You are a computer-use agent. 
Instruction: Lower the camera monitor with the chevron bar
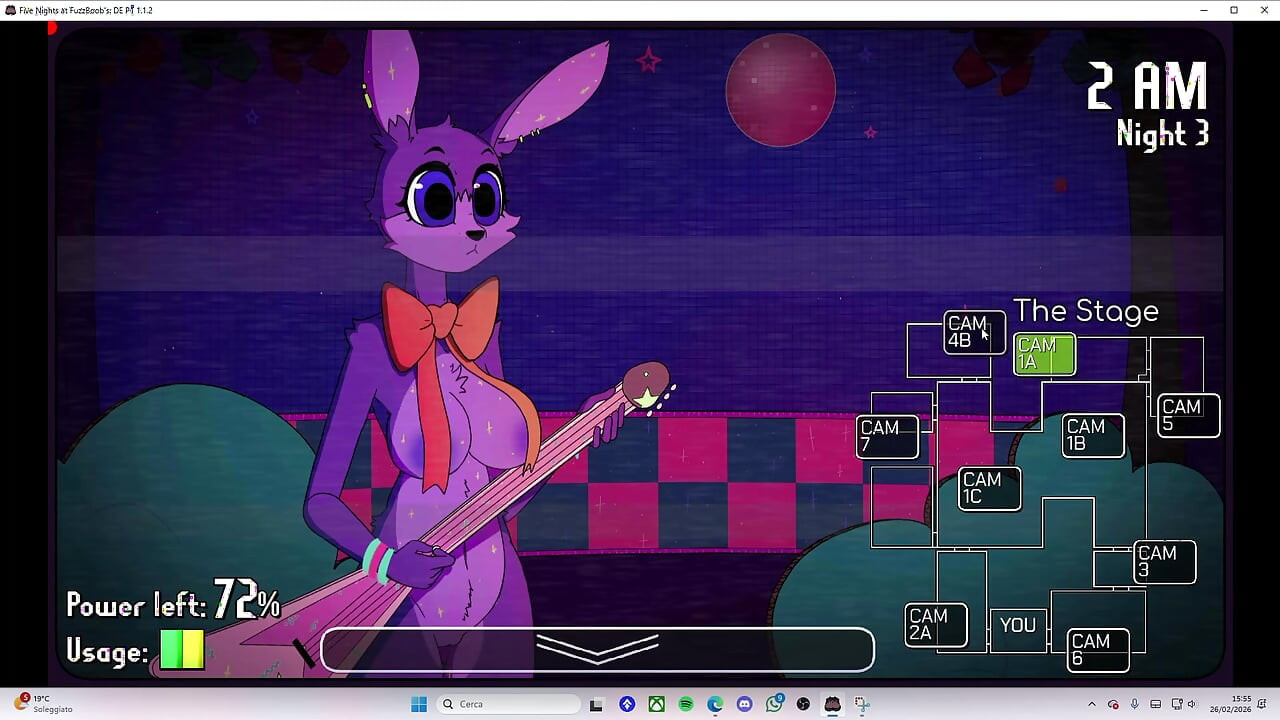coord(597,649)
